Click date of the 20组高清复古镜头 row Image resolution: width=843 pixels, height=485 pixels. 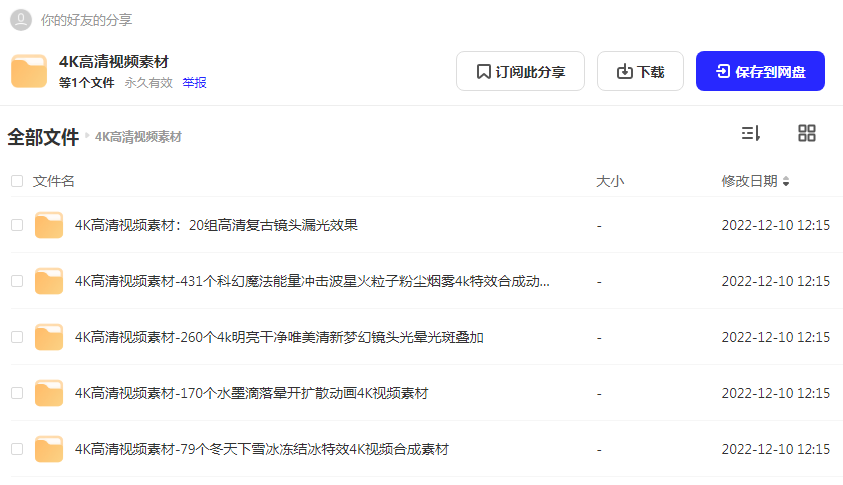pos(775,225)
